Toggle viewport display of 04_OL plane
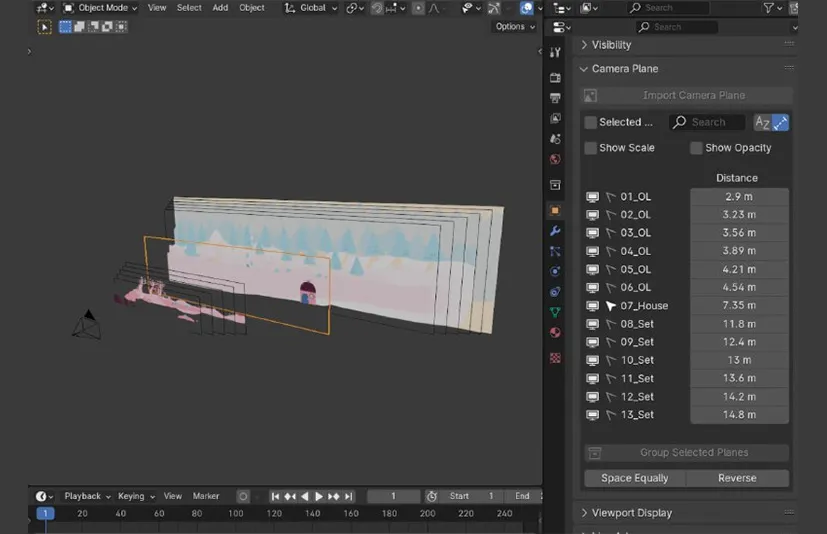Screen dimensions: 827x534 pyautogui.click(x=593, y=251)
